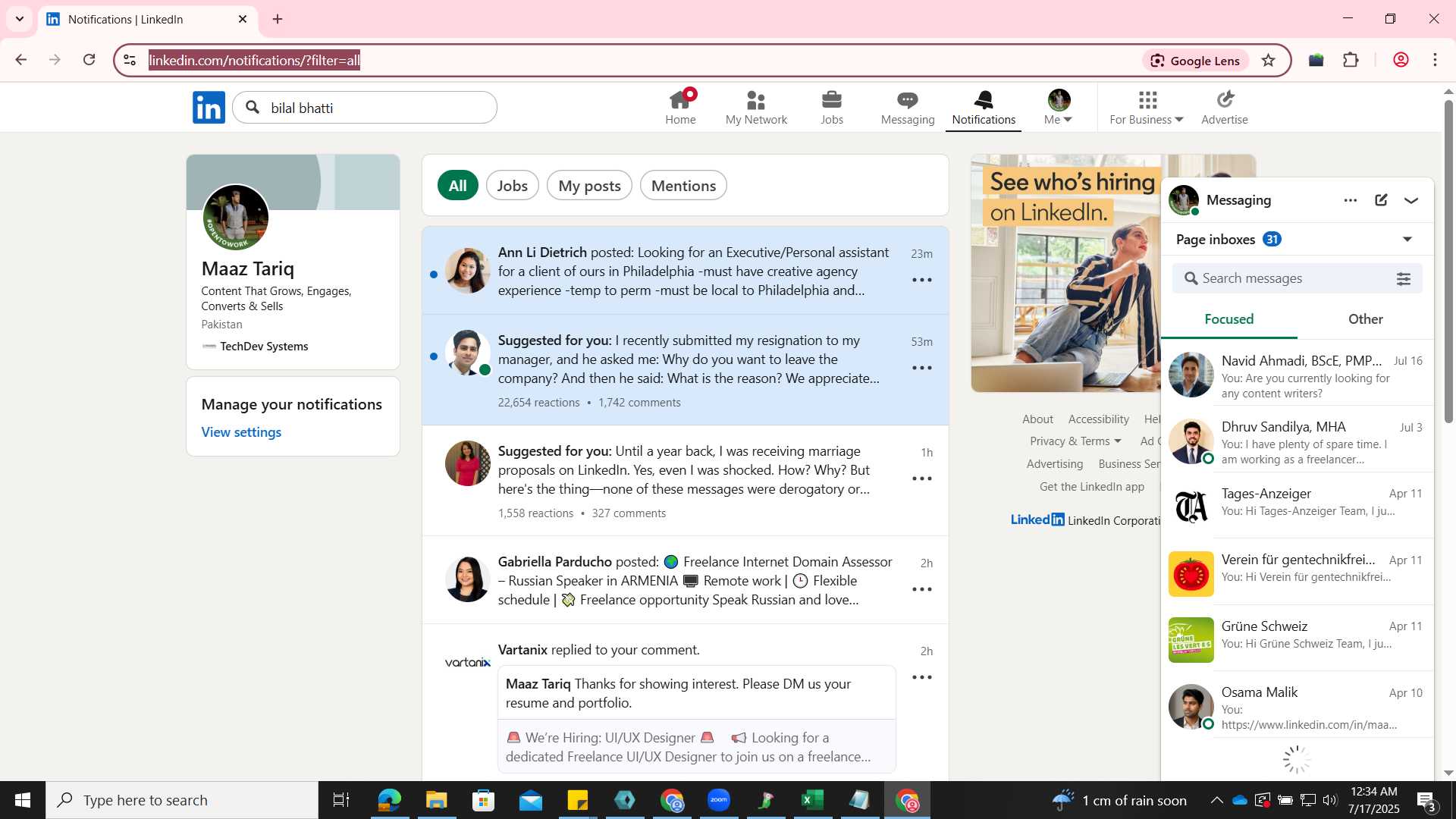Open View settings for notifications
The height and width of the screenshot is (819, 1456).
[x=241, y=432]
